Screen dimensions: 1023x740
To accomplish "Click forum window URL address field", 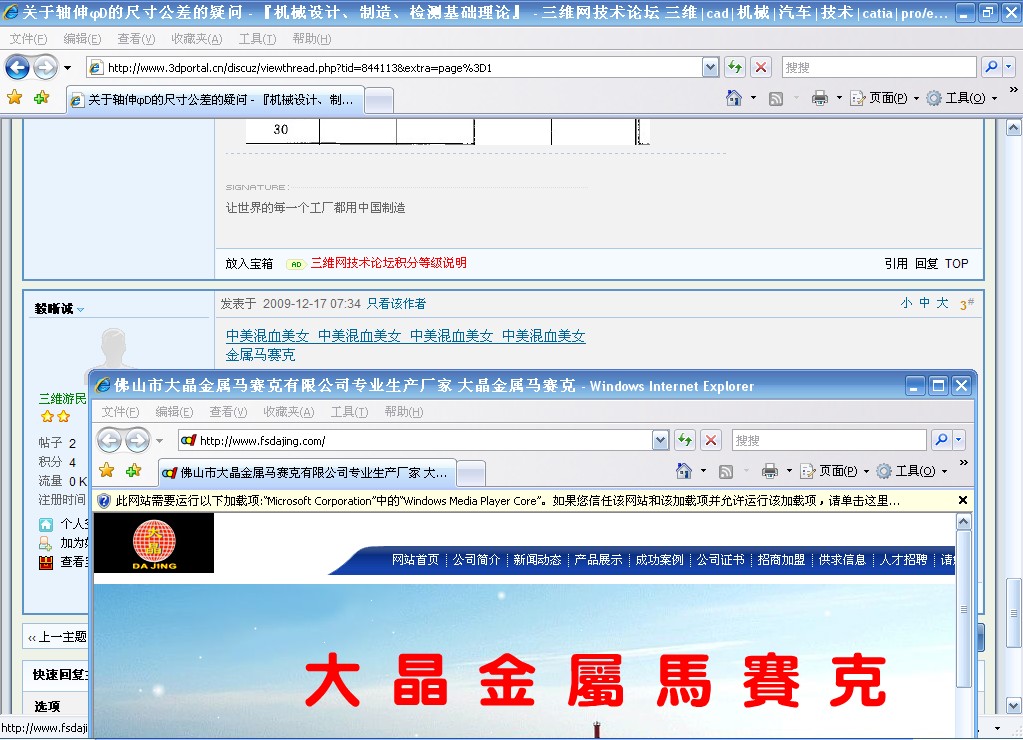I will [x=395, y=67].
